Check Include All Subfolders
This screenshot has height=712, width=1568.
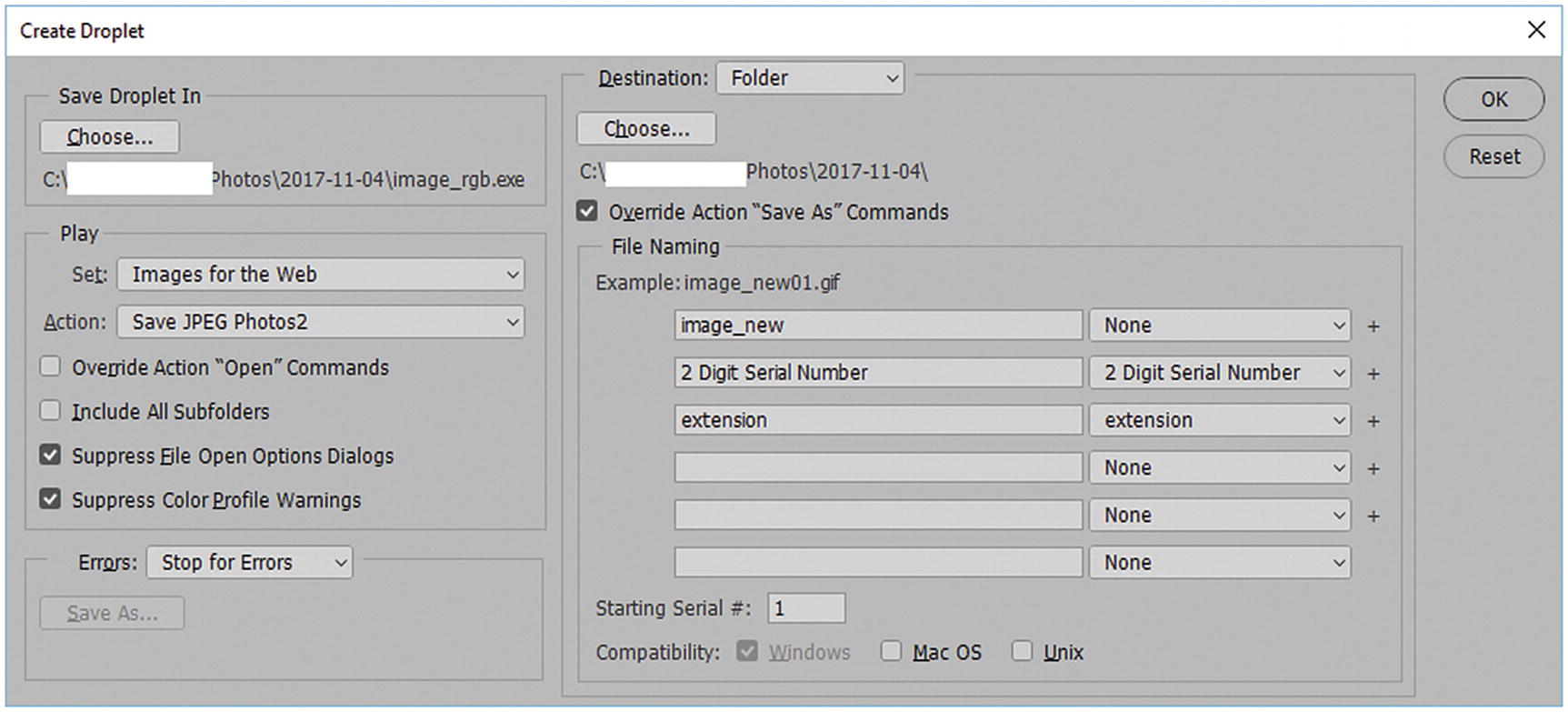51,411
